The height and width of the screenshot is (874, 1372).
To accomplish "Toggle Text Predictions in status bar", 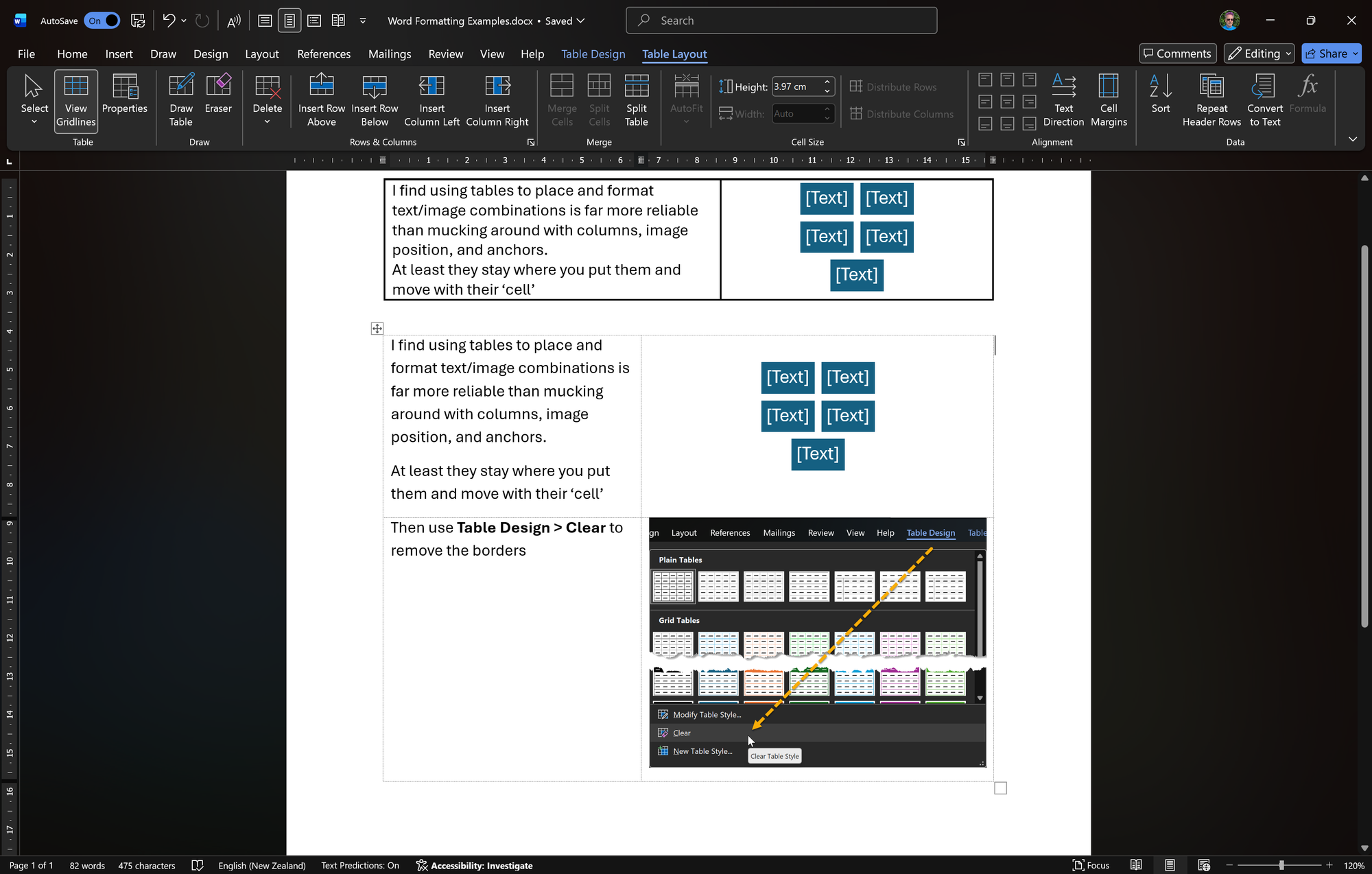I will pyautogui.click(x=359, y=865).
